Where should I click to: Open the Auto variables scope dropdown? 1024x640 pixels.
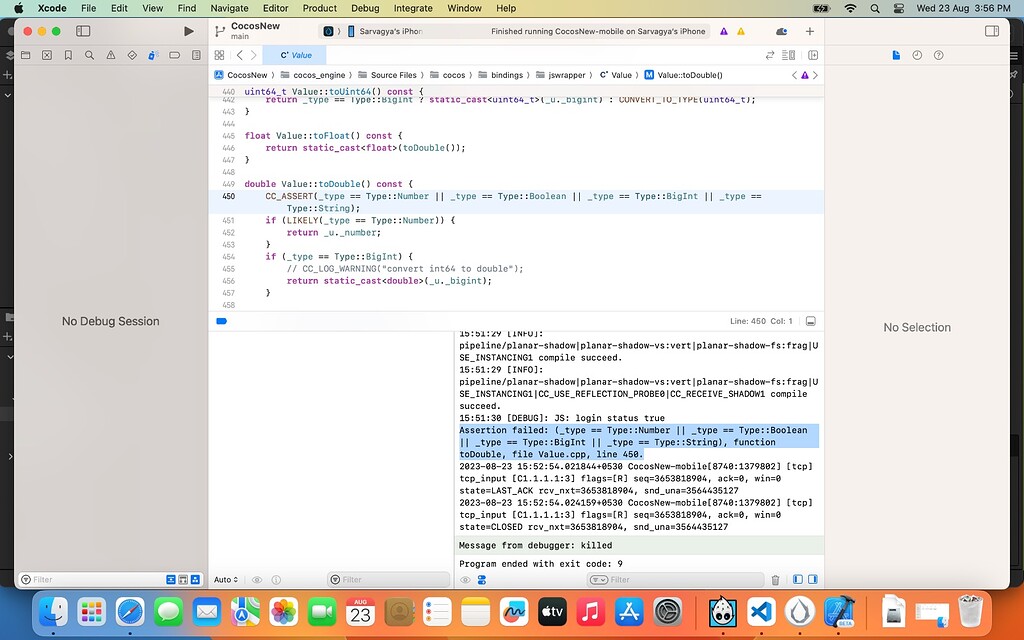click(x=227, y=580)
